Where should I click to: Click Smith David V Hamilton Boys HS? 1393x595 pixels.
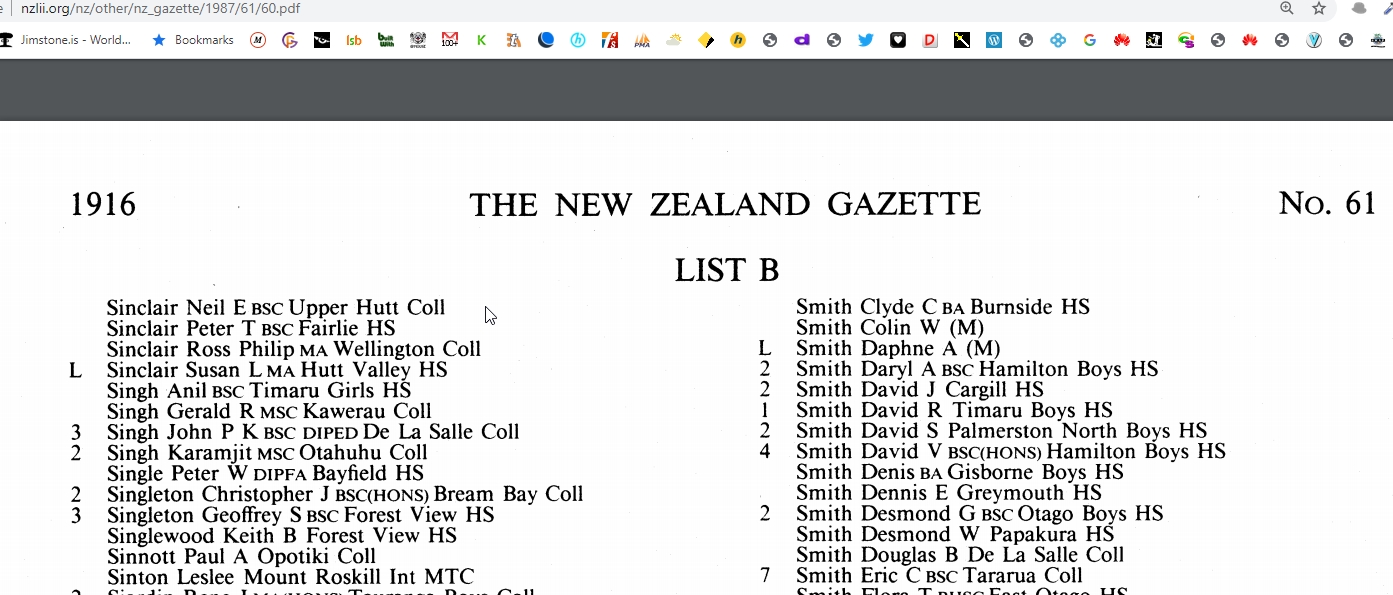1011,452
